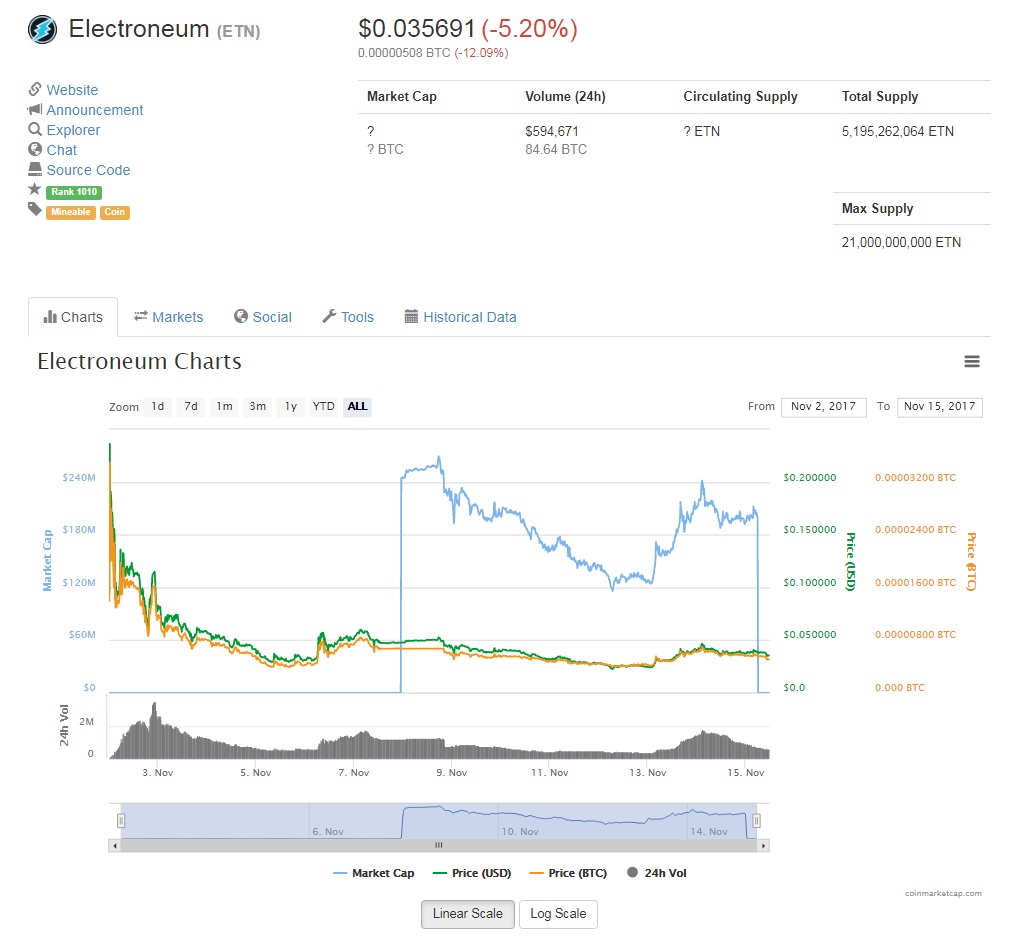The width and height of the screenshot is (1010, 938).
Task: Open the Source Code link
Action: click(88, 170)
